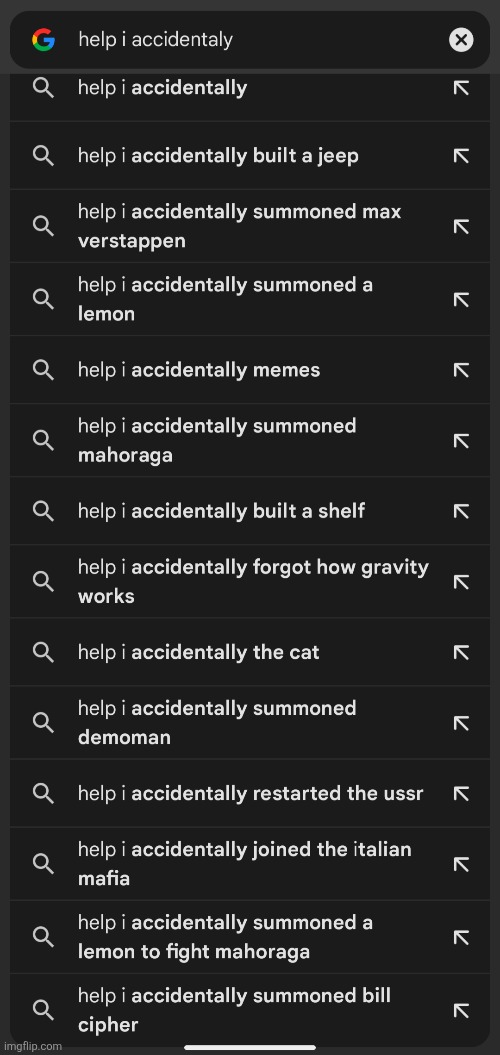
Task: Fill query arrow for 'restarted the ussr'
Action: click(x=461, y=794)
